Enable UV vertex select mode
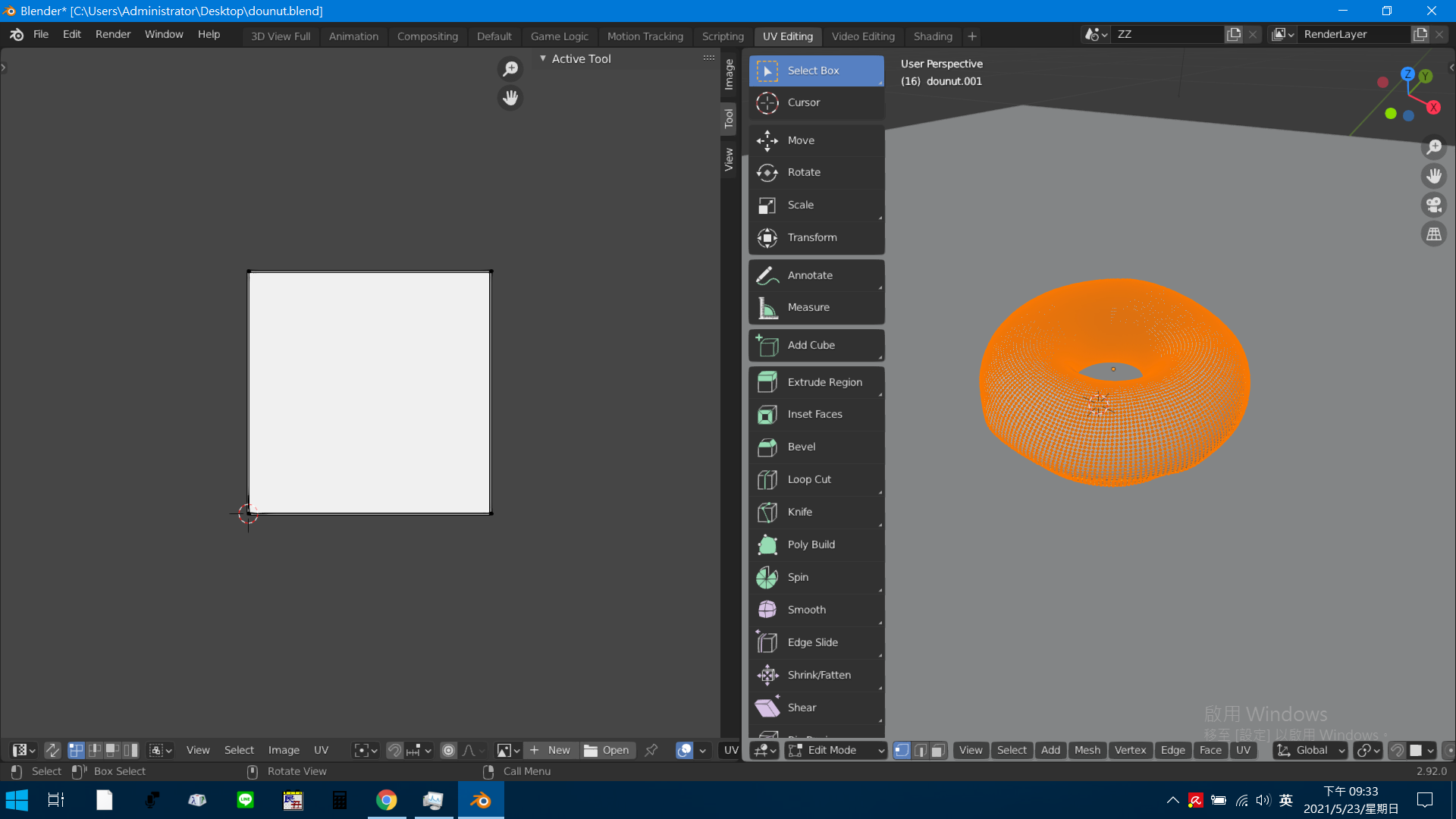The width and height of the screenshot is (1456, 819). click(x=77, y=750)
